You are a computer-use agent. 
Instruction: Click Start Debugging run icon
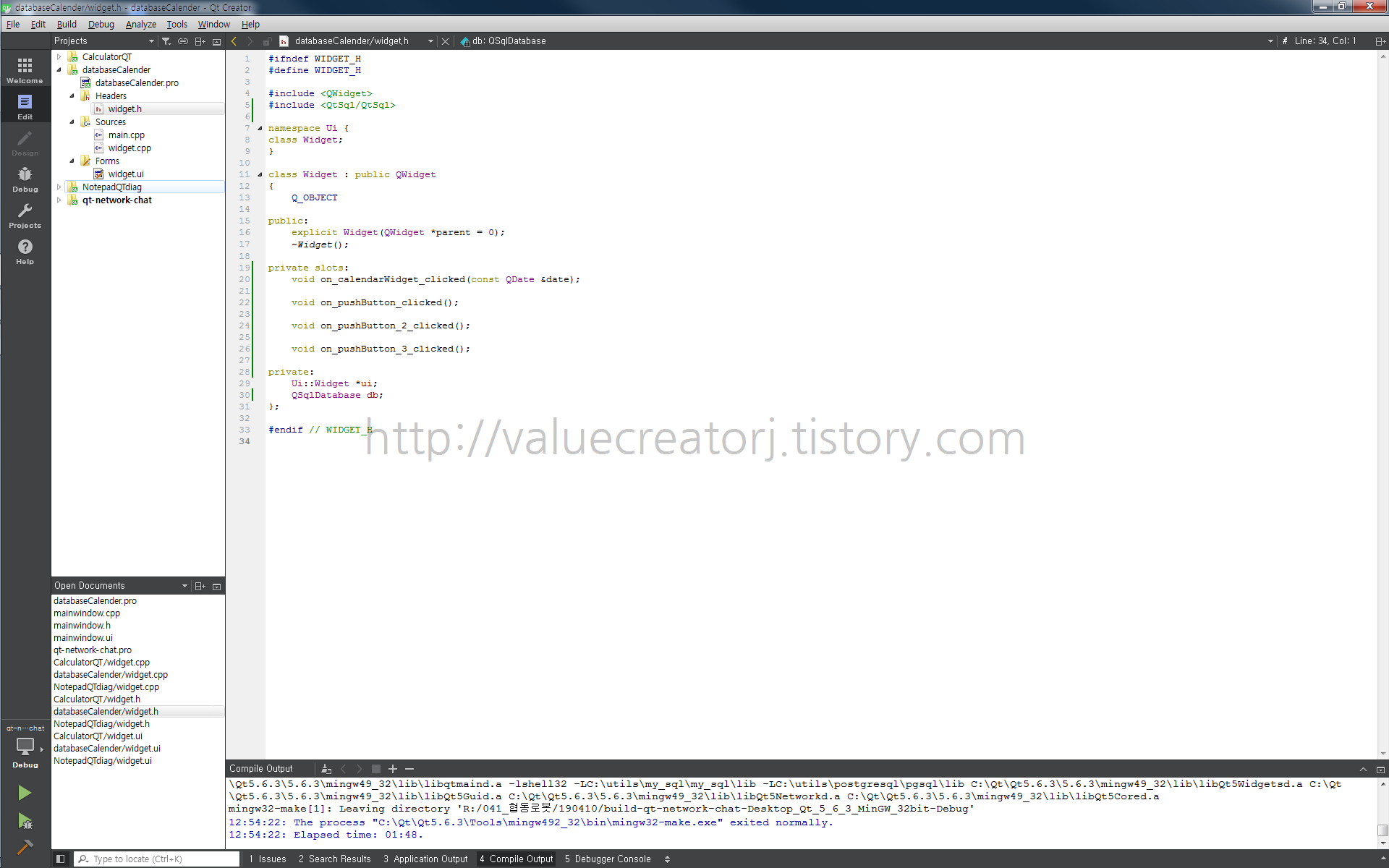coord(25,821)
